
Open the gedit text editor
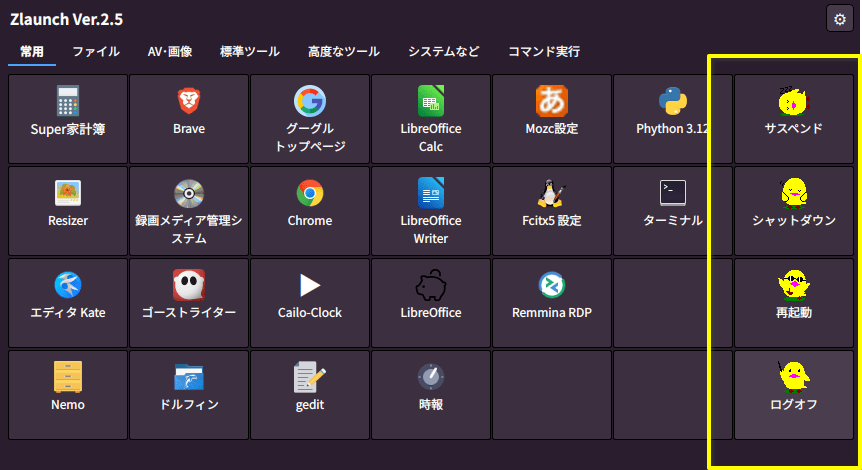point(310,395)
